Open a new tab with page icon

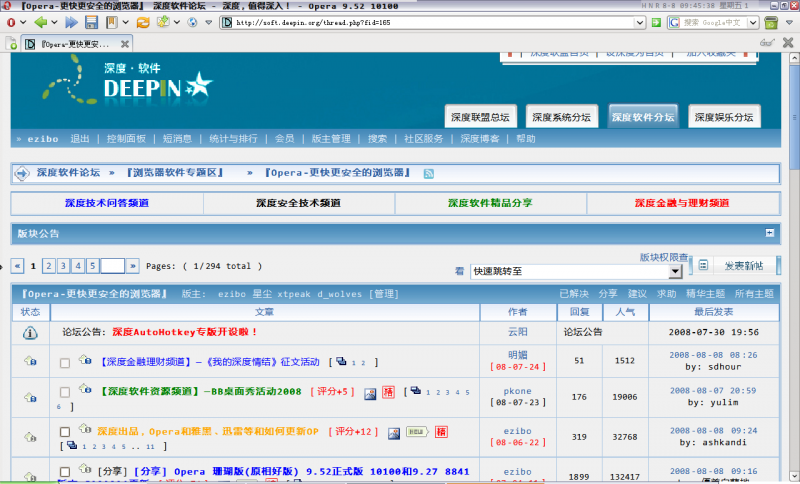click(11, 44)
